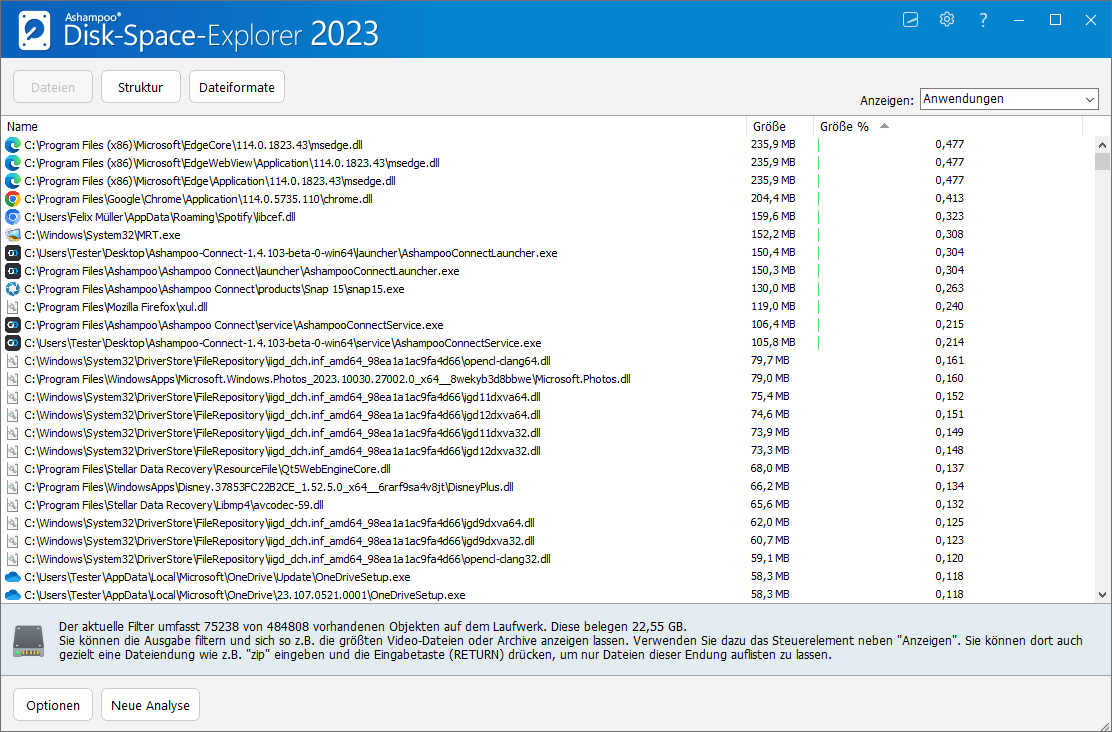Click the Optionen button
The height and width of the screenshot is (732, 1112).
[53, 705]
